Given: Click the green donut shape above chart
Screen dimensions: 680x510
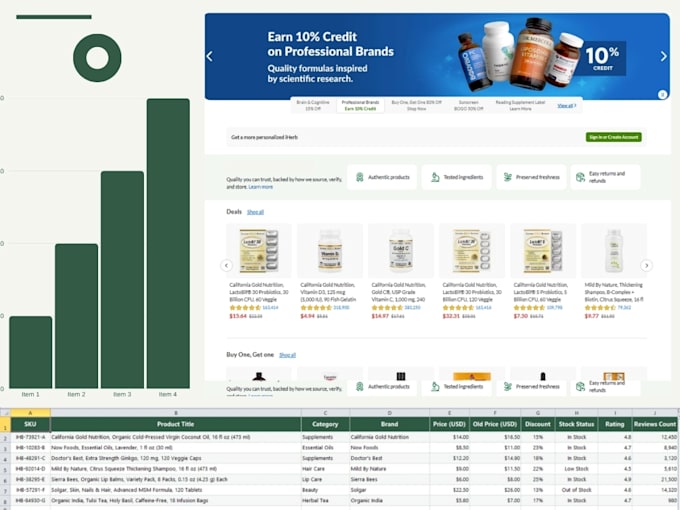Looking at the screenshot, I should click(x=97, y=58).
